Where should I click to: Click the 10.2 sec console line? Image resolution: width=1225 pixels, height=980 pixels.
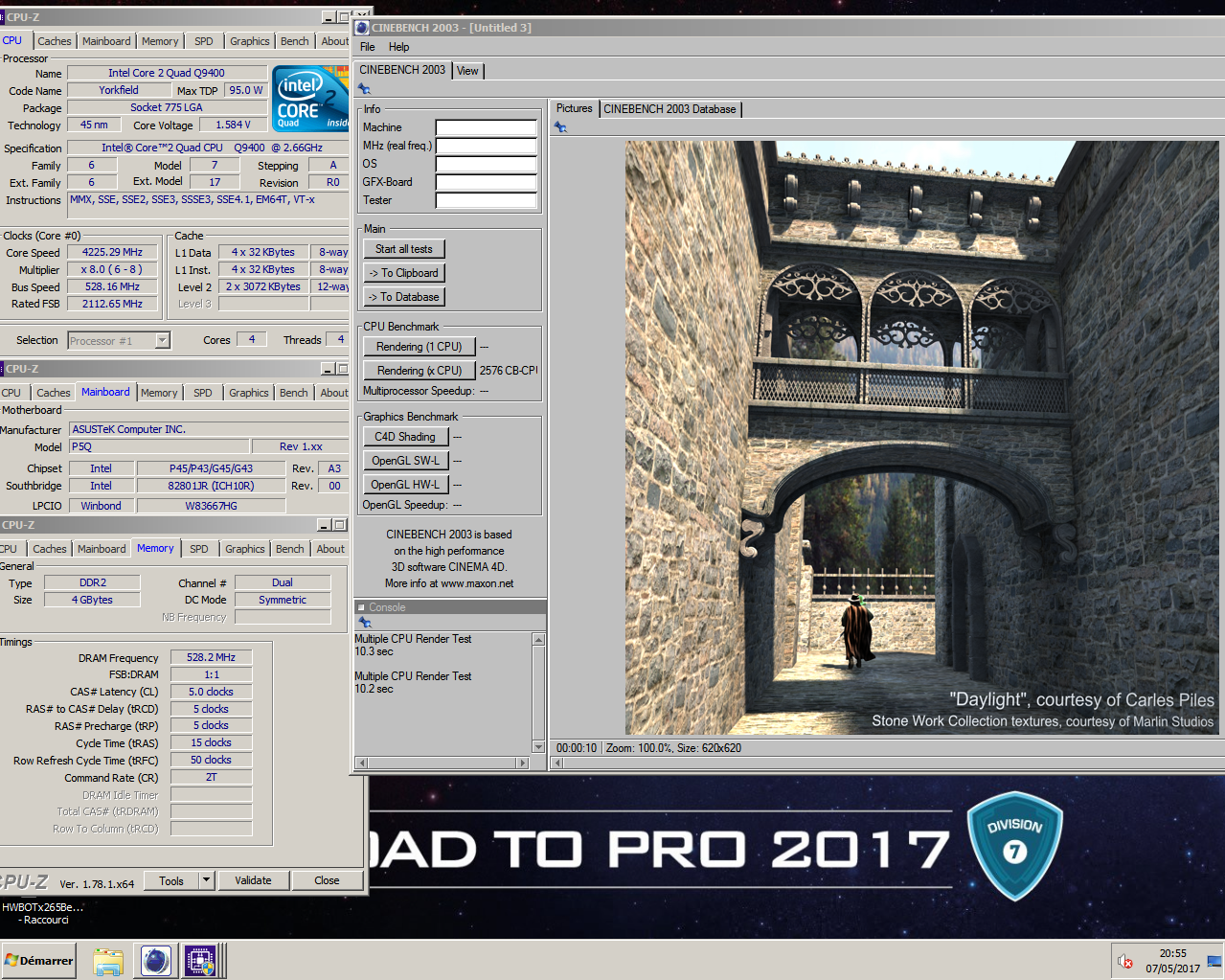click(374, 689)
